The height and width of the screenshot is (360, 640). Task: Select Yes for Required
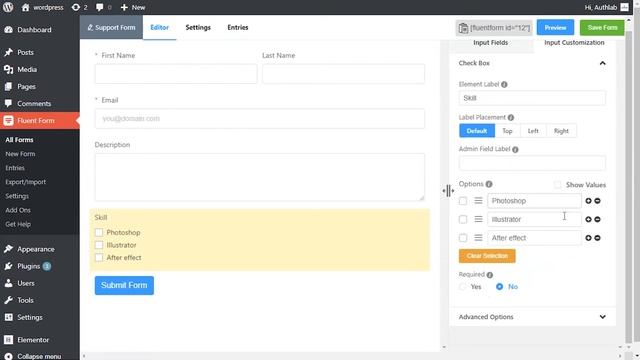pyautogui.click(x=463, y=287)
